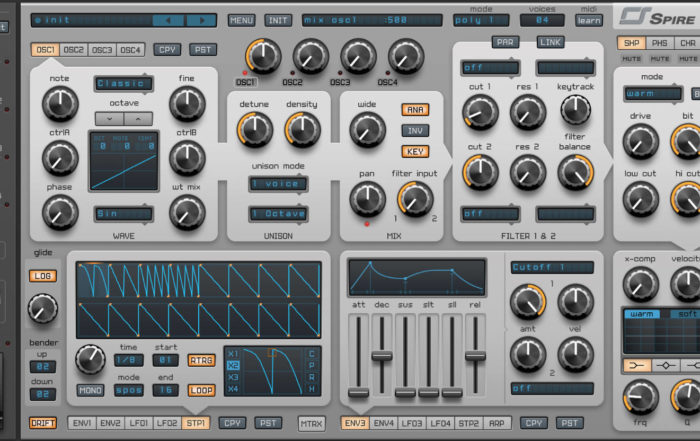700x441 pixels.
Task: Select the previous preset arrow
Action: click(168, 20)
